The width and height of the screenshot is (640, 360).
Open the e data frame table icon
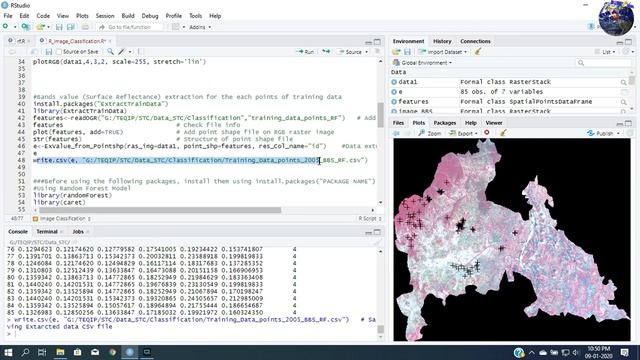(x=623, y=92)
